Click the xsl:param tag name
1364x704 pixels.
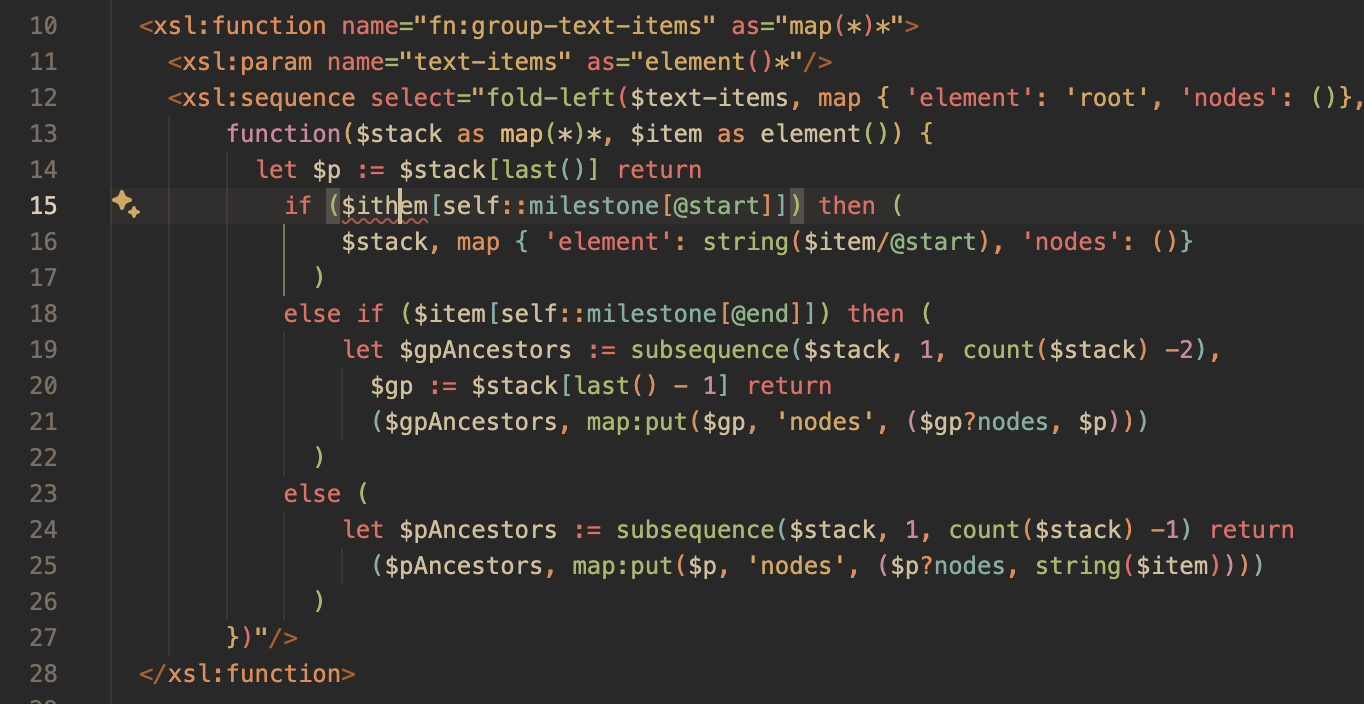[x=247, y=61]
